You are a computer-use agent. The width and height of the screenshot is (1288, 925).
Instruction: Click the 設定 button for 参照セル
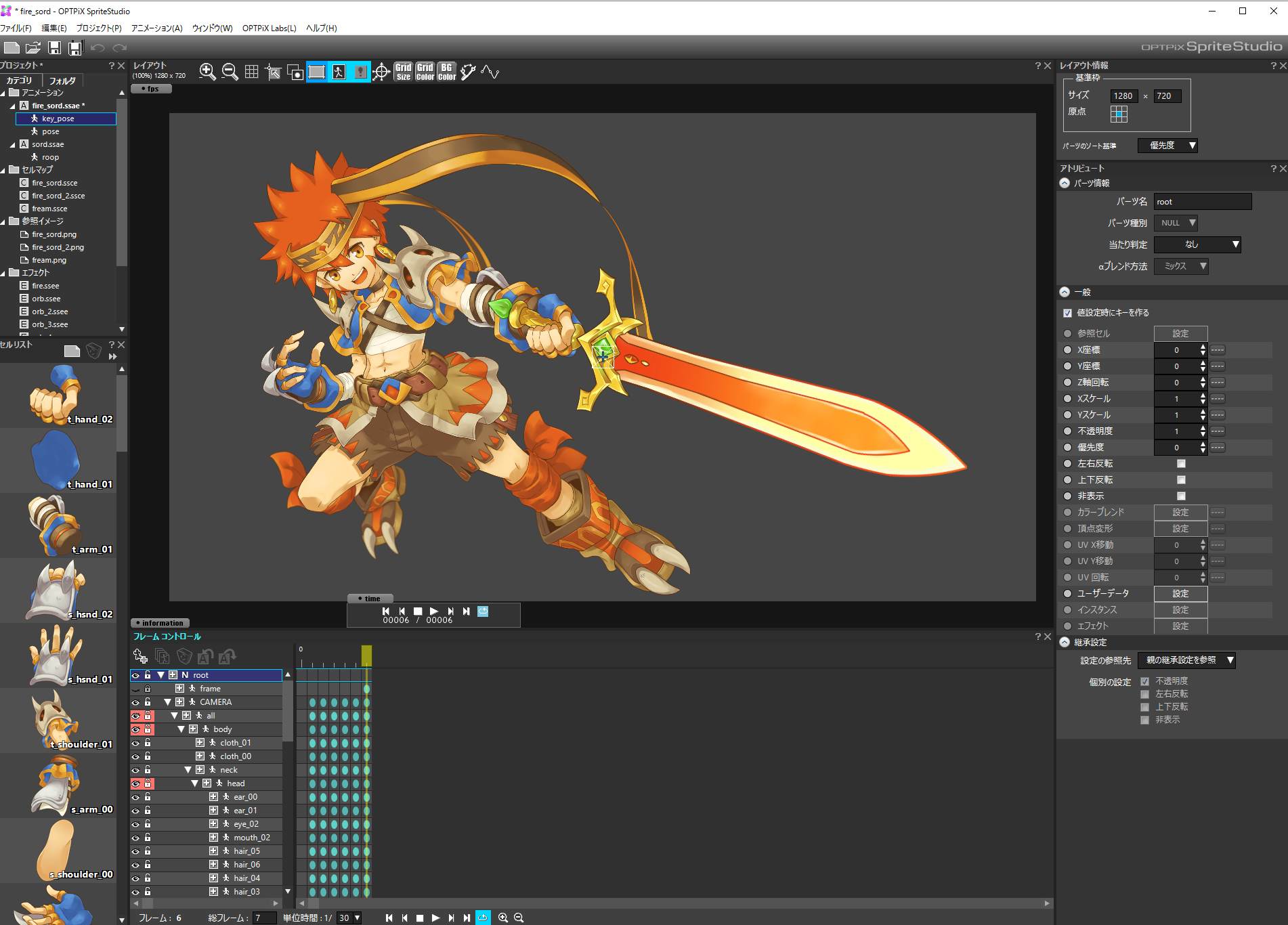pyautogui.click(x=1180, y=334)
